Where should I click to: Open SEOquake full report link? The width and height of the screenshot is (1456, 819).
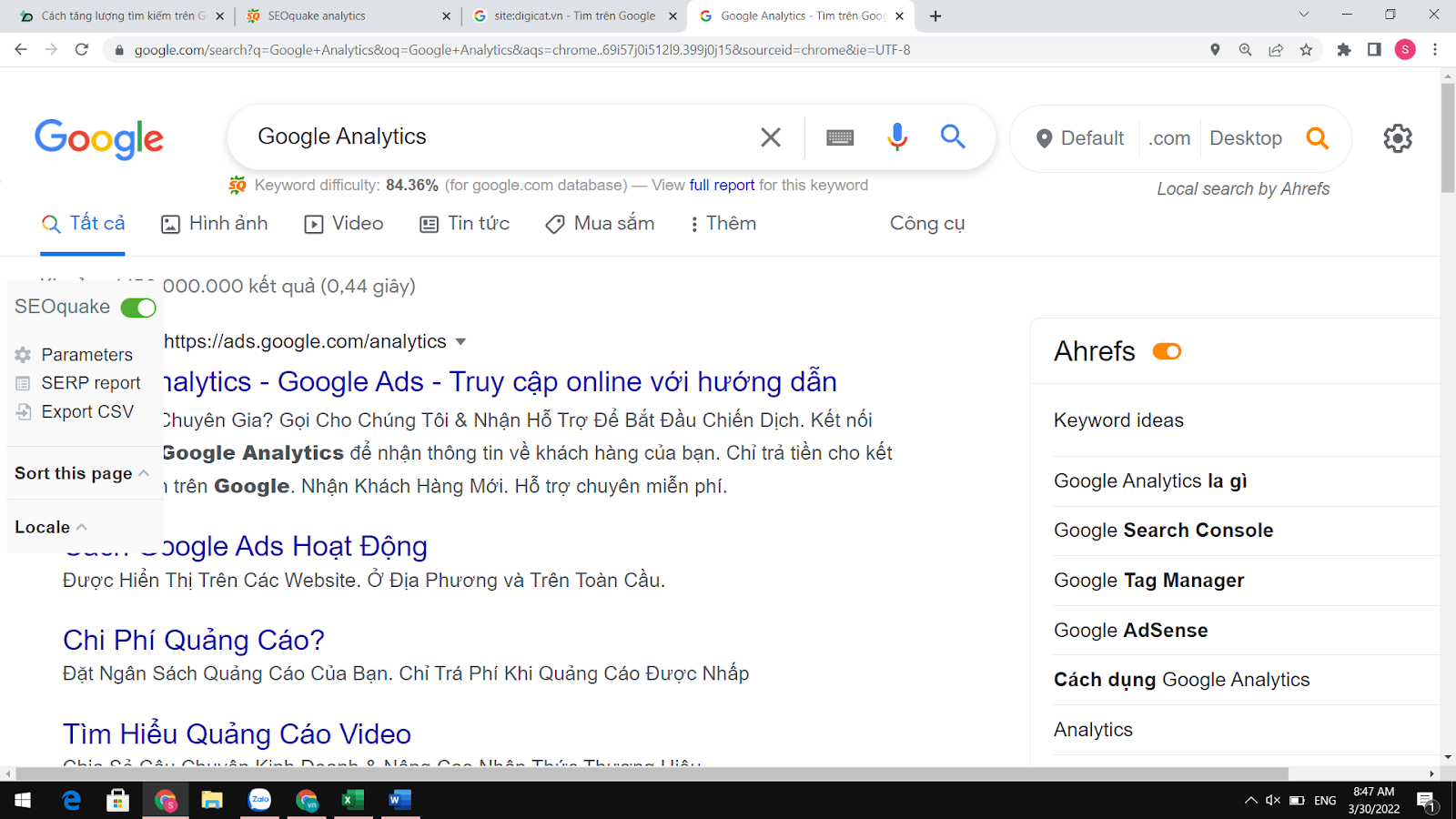(722, 186)
